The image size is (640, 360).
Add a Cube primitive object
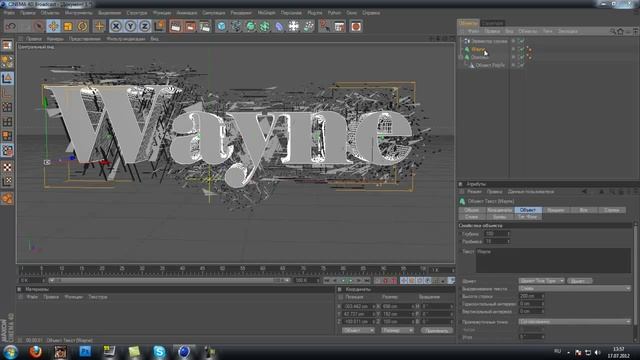pos(221,26)
